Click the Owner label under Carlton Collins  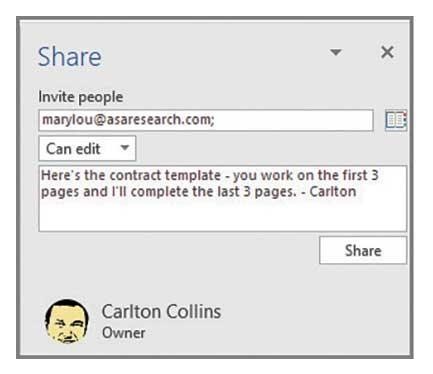click(x=124, y=333)
